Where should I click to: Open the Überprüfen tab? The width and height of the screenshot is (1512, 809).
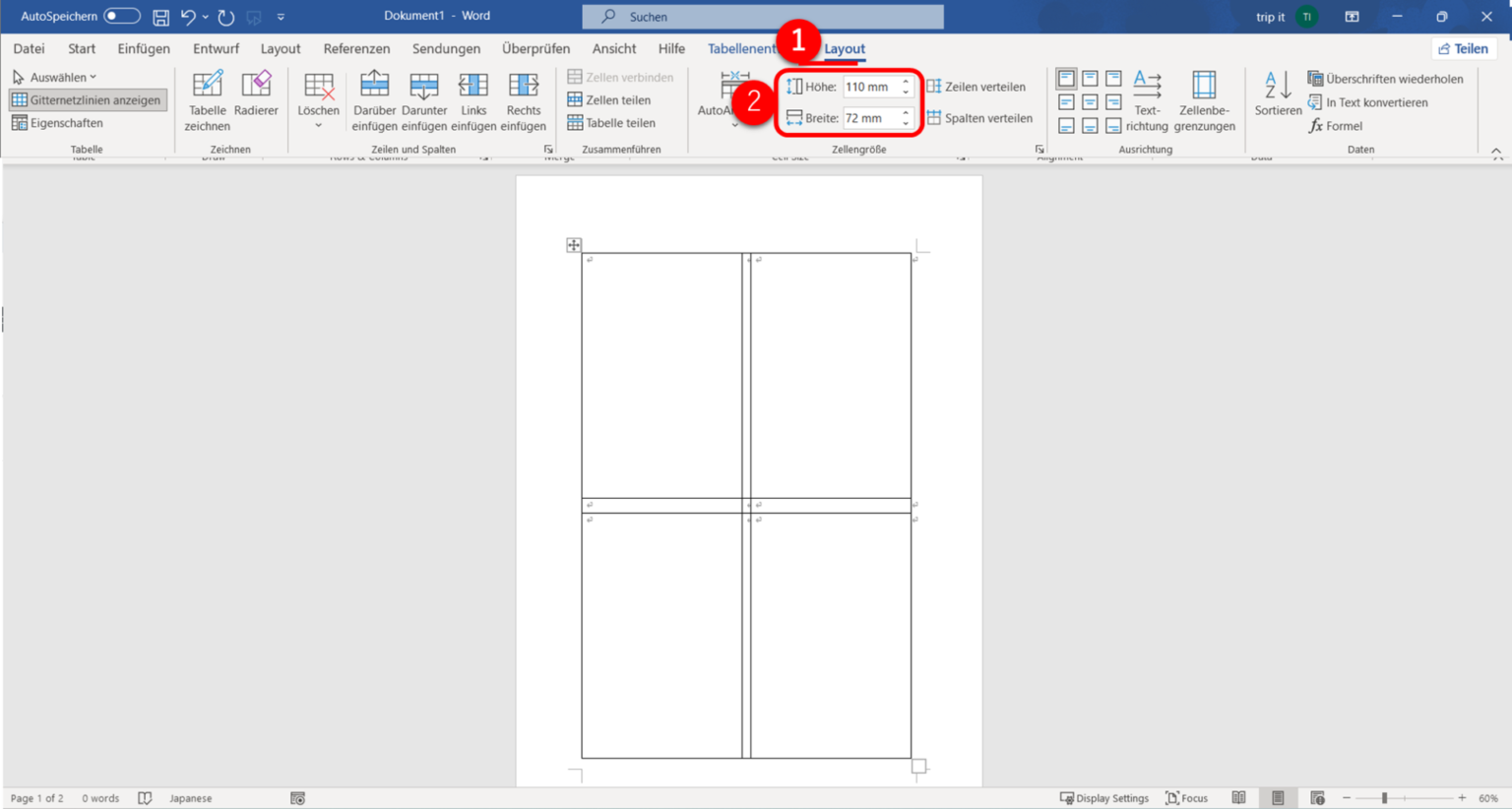pos(535,48)
